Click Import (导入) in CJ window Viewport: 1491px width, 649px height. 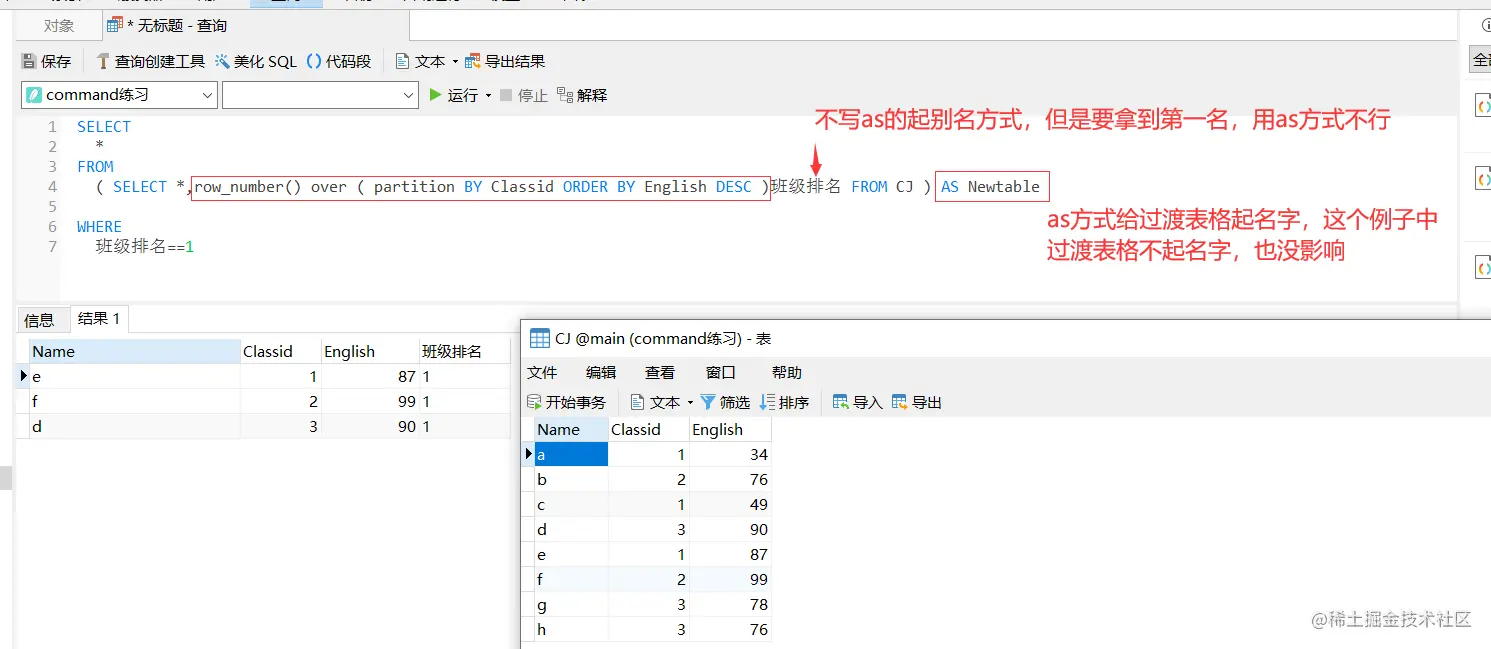pyautogui.click(x=858, y=402)
